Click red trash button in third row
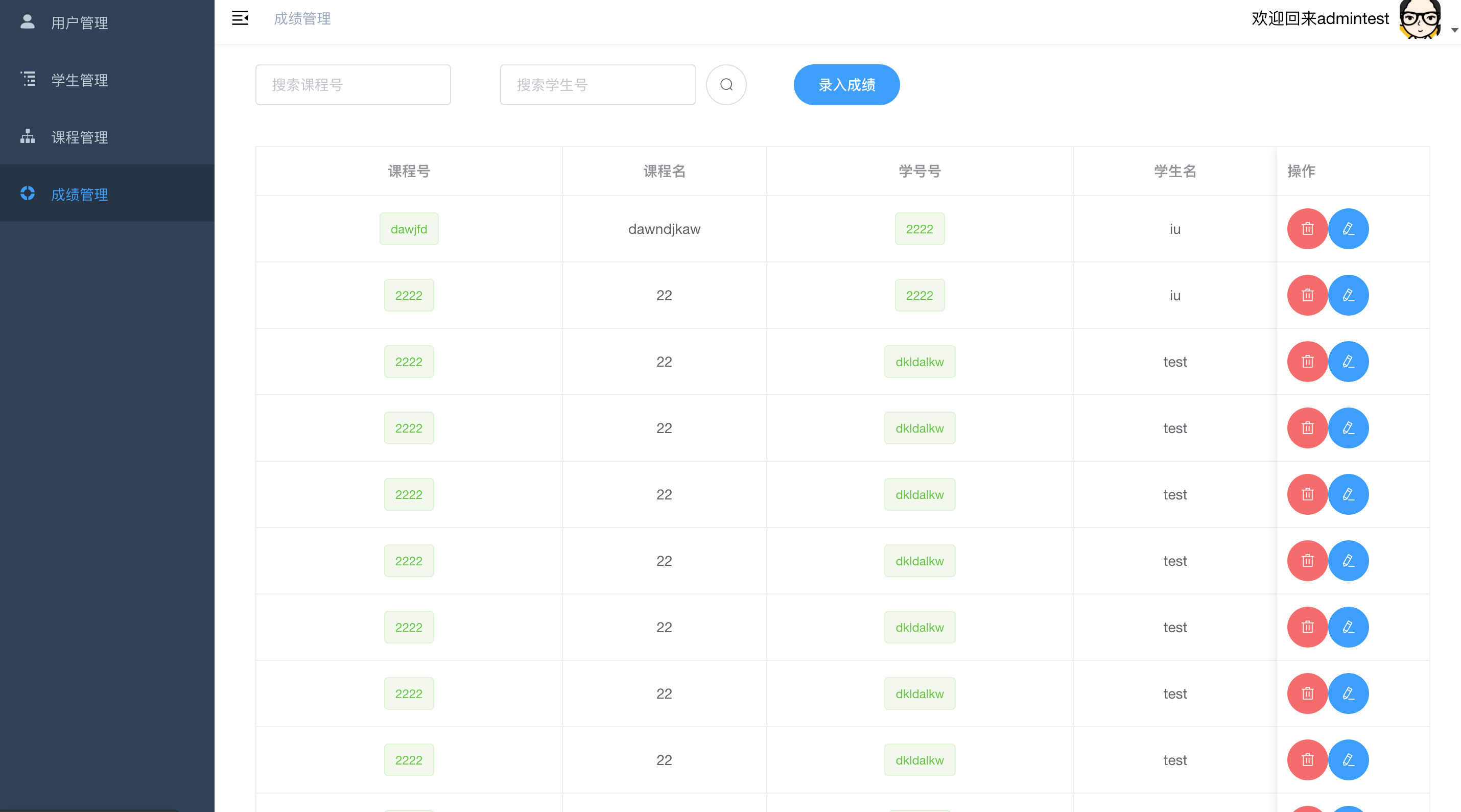Viewport: 1461px width, 812px height. [x=1307, y=362]
